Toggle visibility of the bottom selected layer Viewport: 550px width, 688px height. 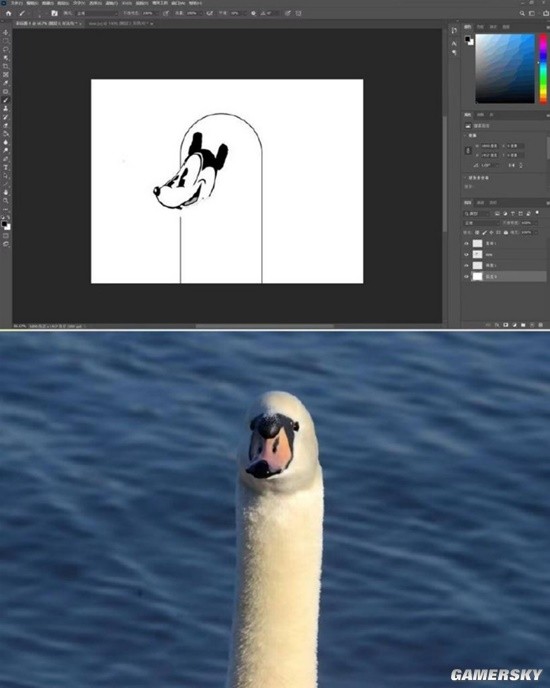point(466,276)
